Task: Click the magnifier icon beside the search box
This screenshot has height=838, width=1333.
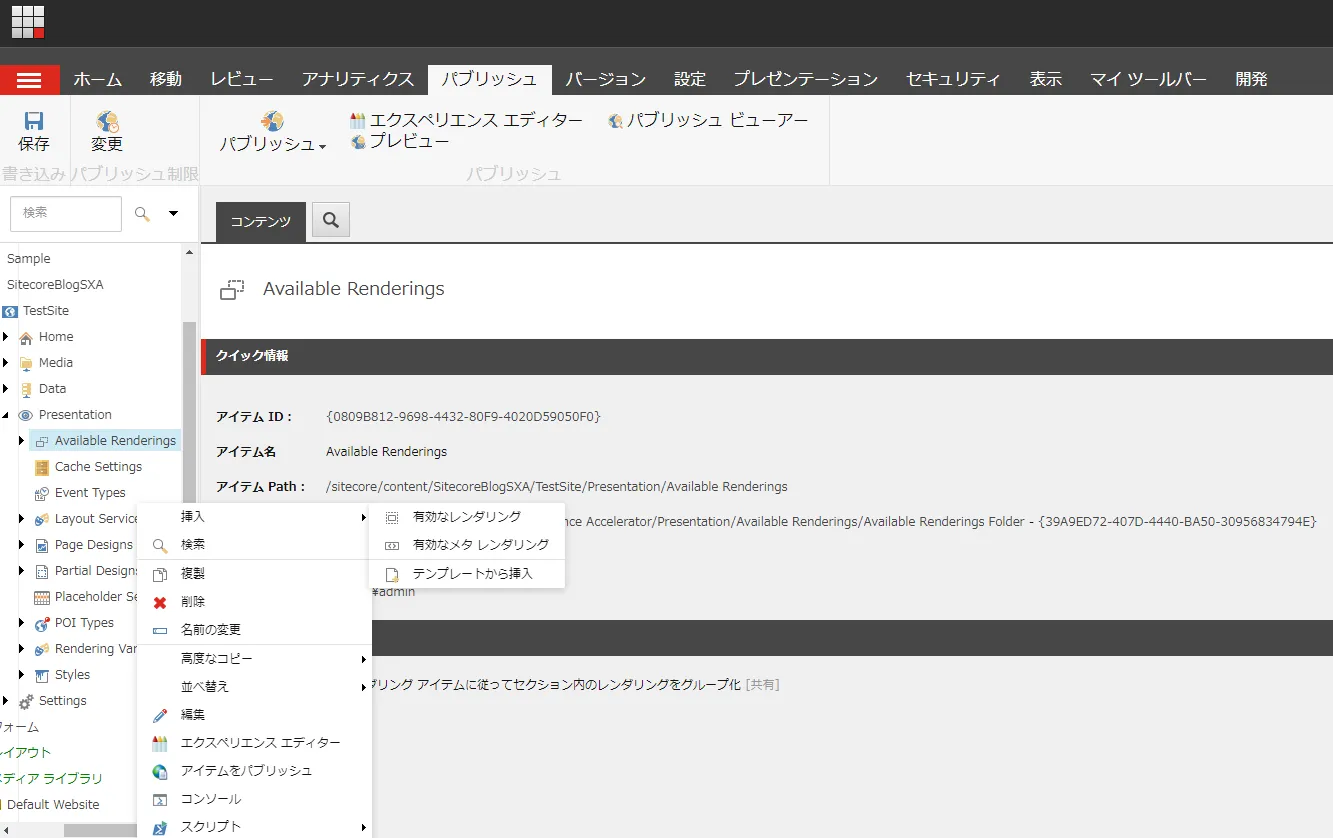Action: tap(143, 213)
